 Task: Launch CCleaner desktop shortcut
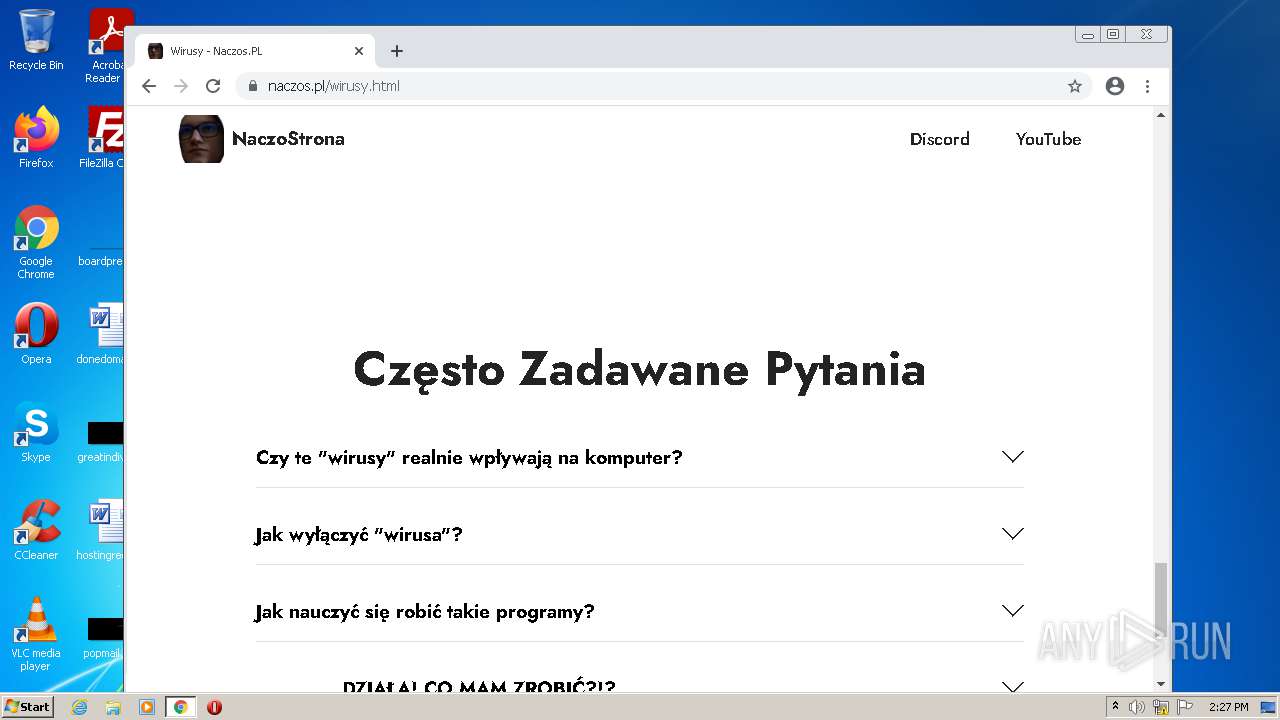(x=36, y=530)
